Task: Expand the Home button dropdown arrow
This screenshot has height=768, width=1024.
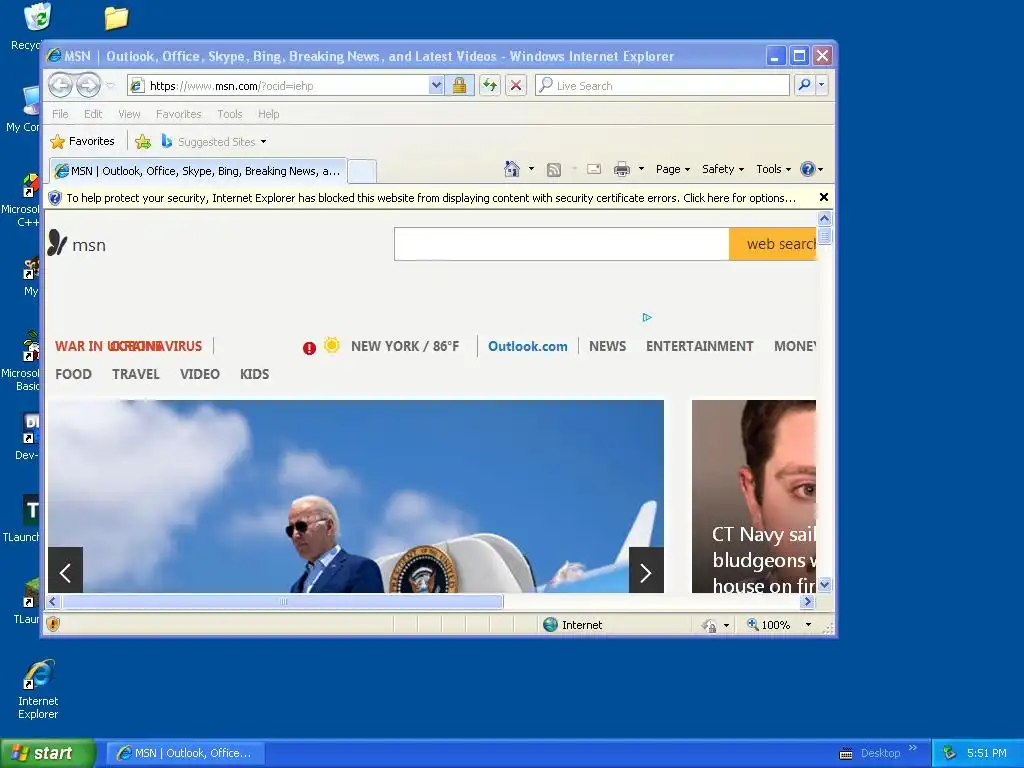Action: pos(532,169)
